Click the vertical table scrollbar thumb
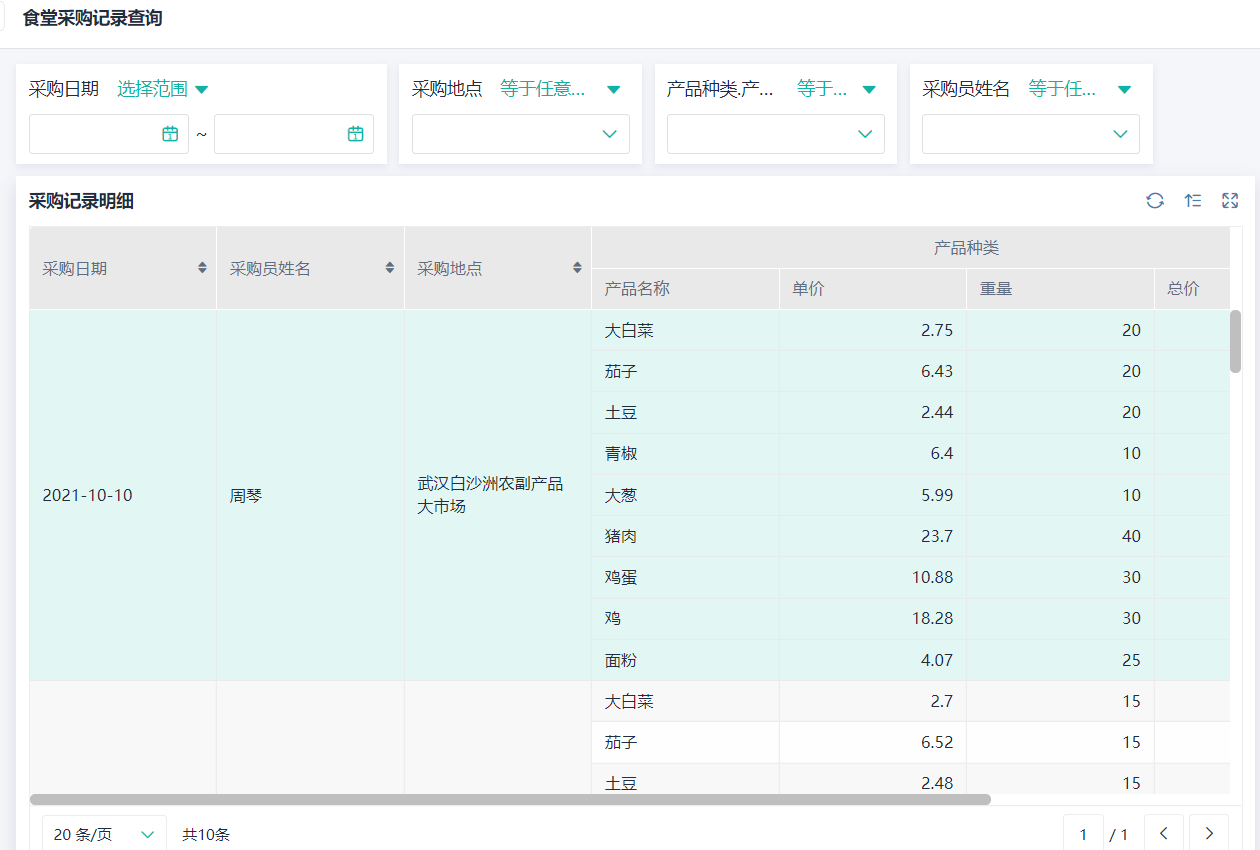 coord(1235,341)
